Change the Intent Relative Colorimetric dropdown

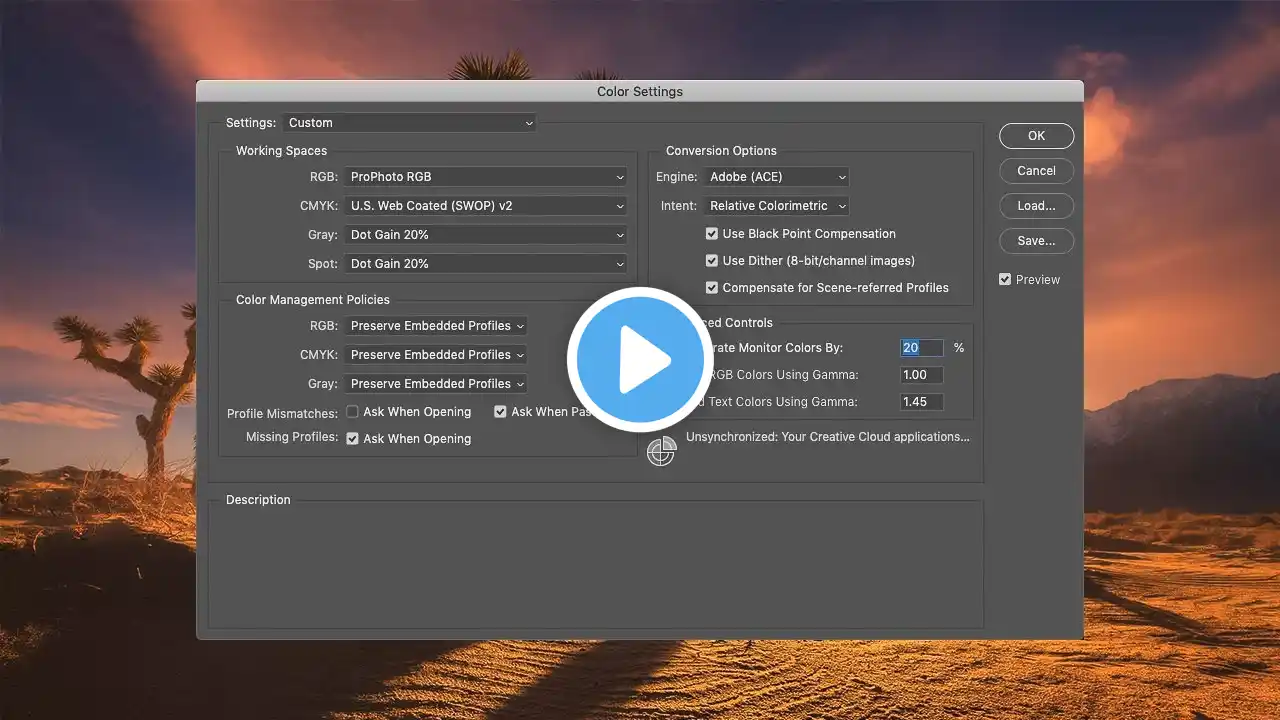776,206
